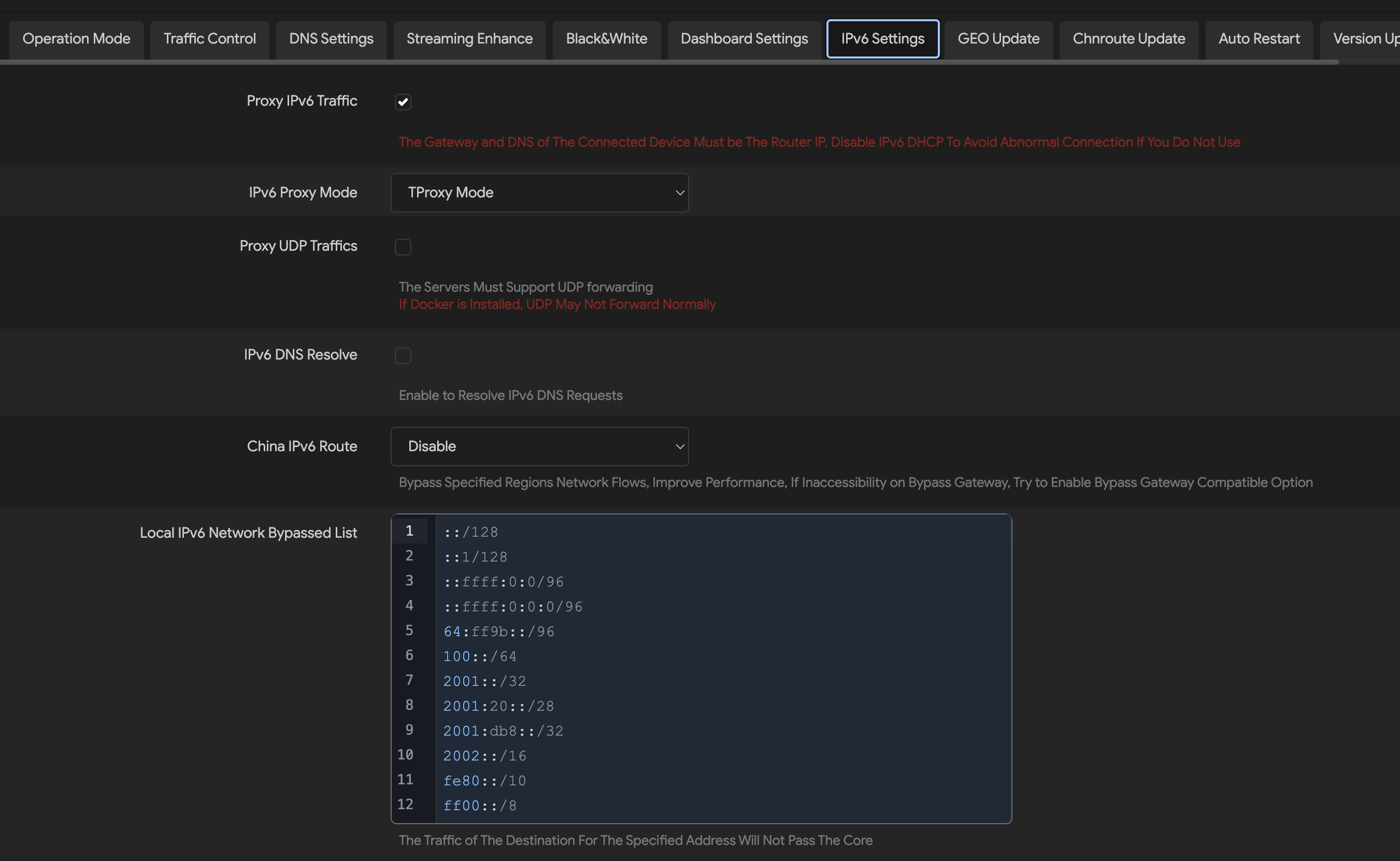Open the Operation Mode tab

point(76,39)
